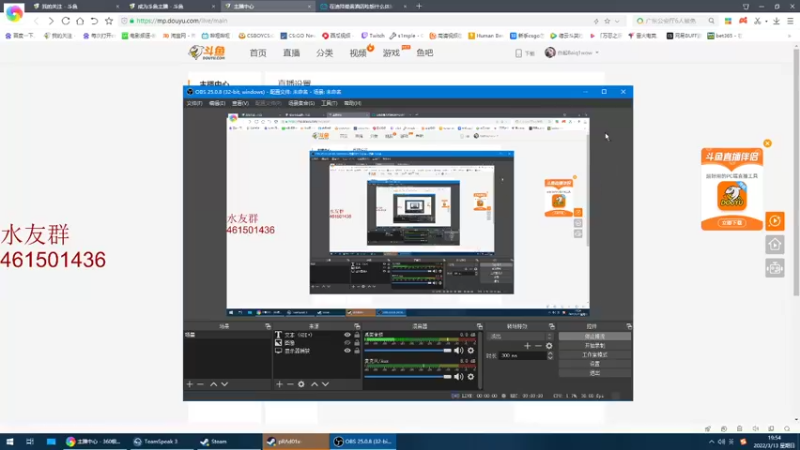The image size is (800, 450).
Task: Open Douyu 直播 navigation link
Action: [x=291, y=53]
